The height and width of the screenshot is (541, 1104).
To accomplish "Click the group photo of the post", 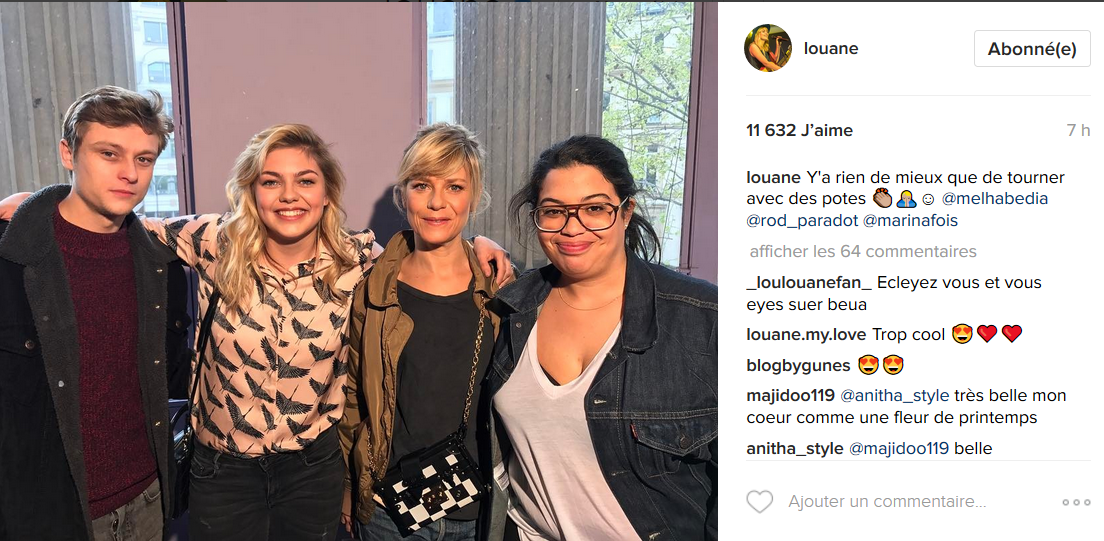I will pyautogui.click(x=358, y=271).
